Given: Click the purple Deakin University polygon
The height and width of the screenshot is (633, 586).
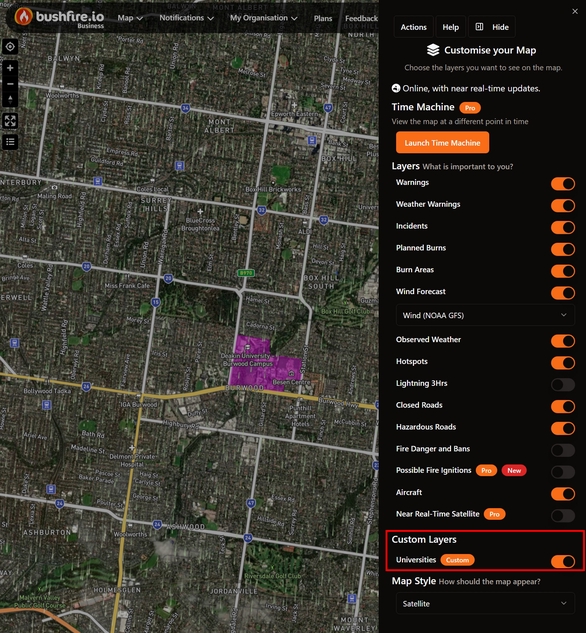Looking at the screenshot, I should click(x=264, y=363).
